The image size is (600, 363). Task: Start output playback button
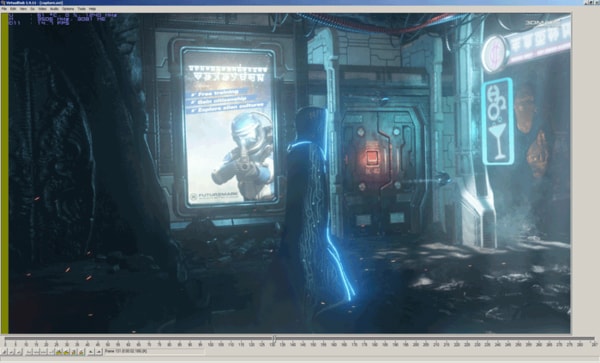click(18, 352)
